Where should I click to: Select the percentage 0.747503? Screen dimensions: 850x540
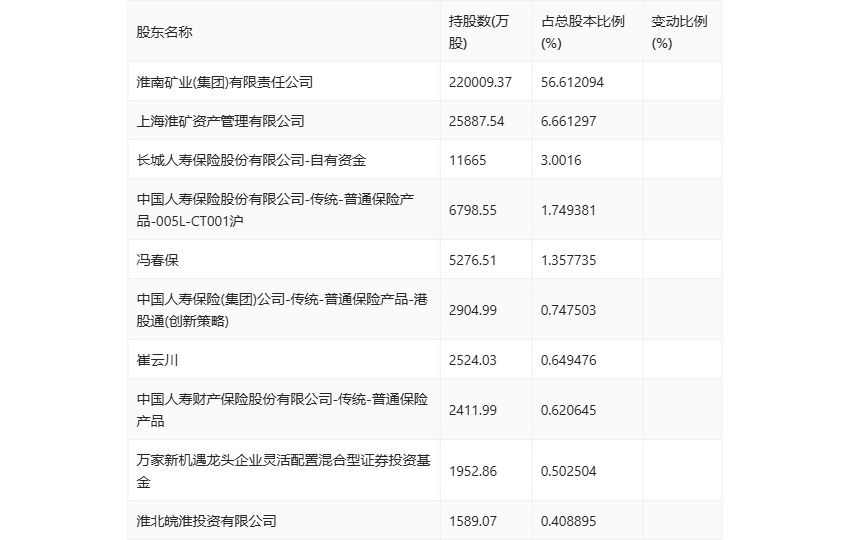coord(568,310)
